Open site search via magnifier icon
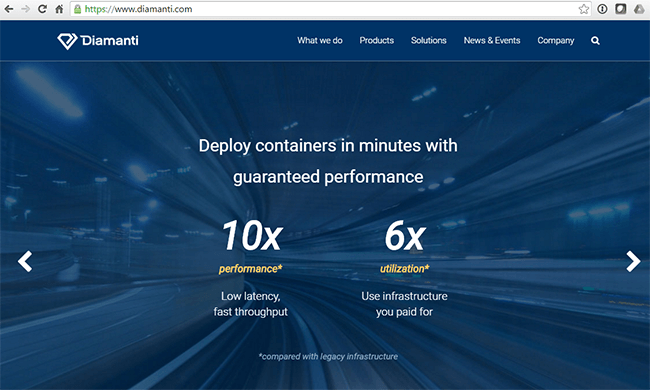The width and height of the screenshot is (650, 390). pos(595,41)
